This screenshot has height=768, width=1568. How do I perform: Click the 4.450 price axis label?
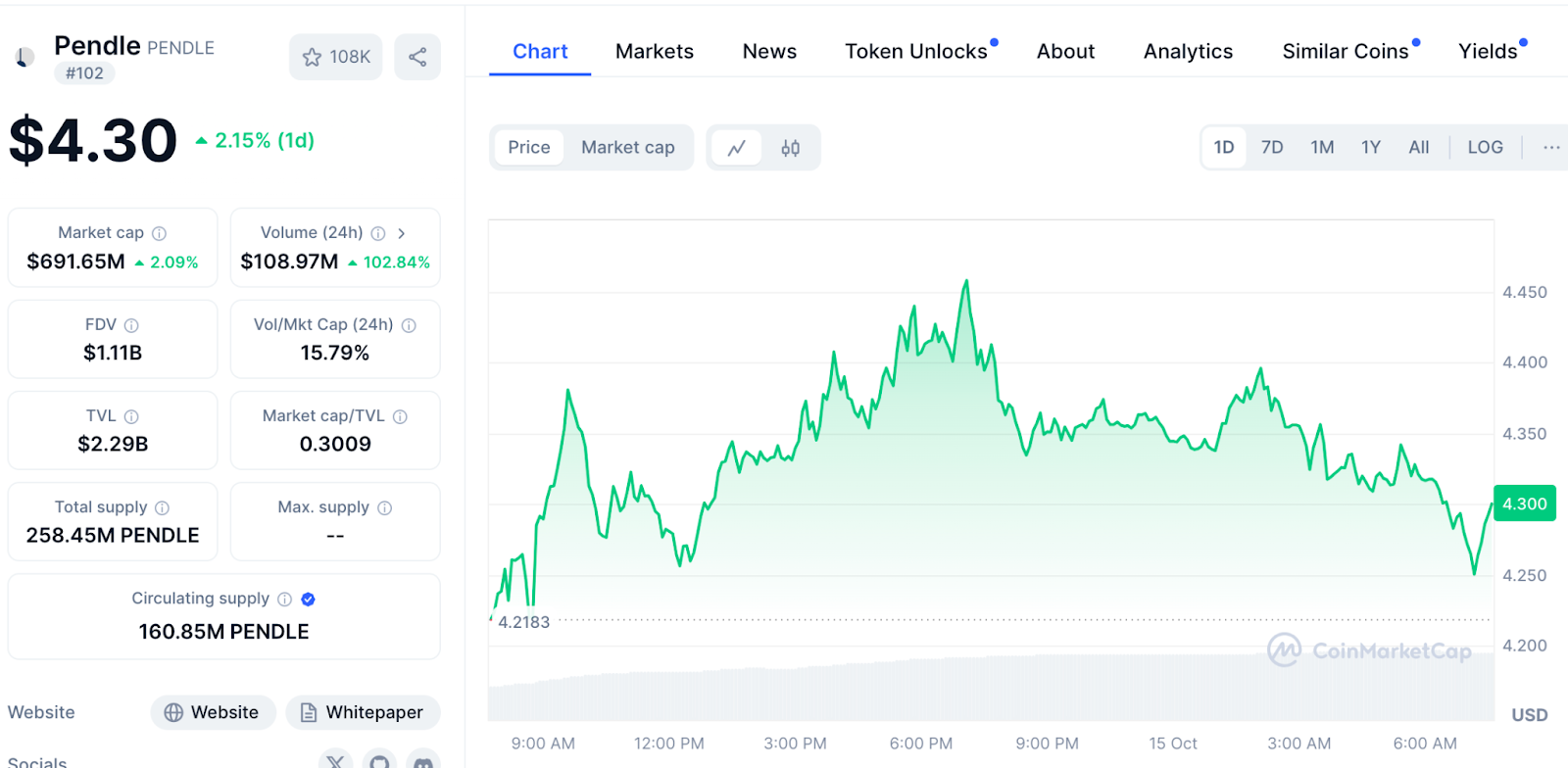click(1525, 292)
